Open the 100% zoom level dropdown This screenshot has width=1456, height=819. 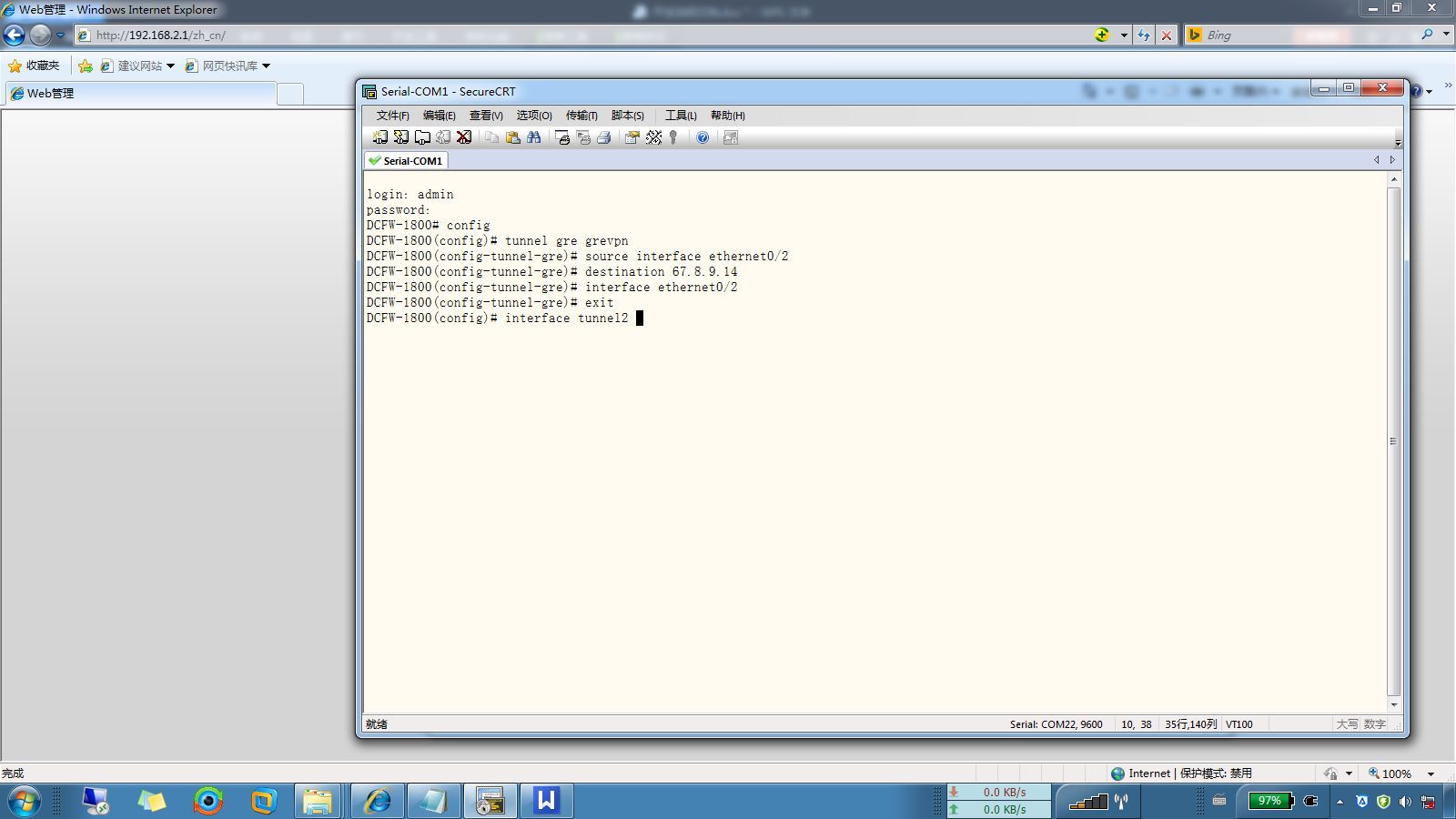[x=1431, y=773]
